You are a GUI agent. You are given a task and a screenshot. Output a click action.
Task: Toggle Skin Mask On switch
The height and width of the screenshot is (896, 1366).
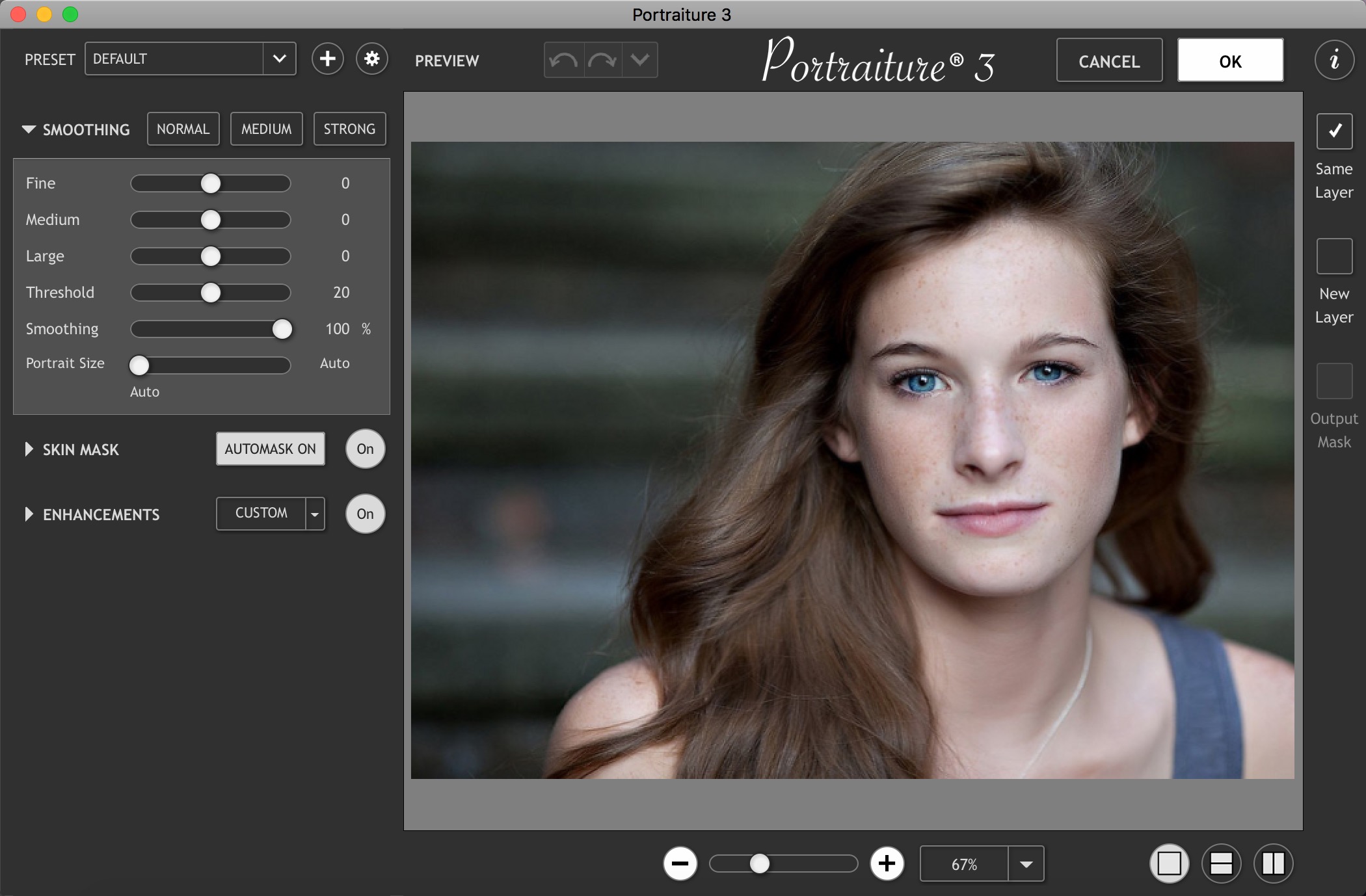365,449
